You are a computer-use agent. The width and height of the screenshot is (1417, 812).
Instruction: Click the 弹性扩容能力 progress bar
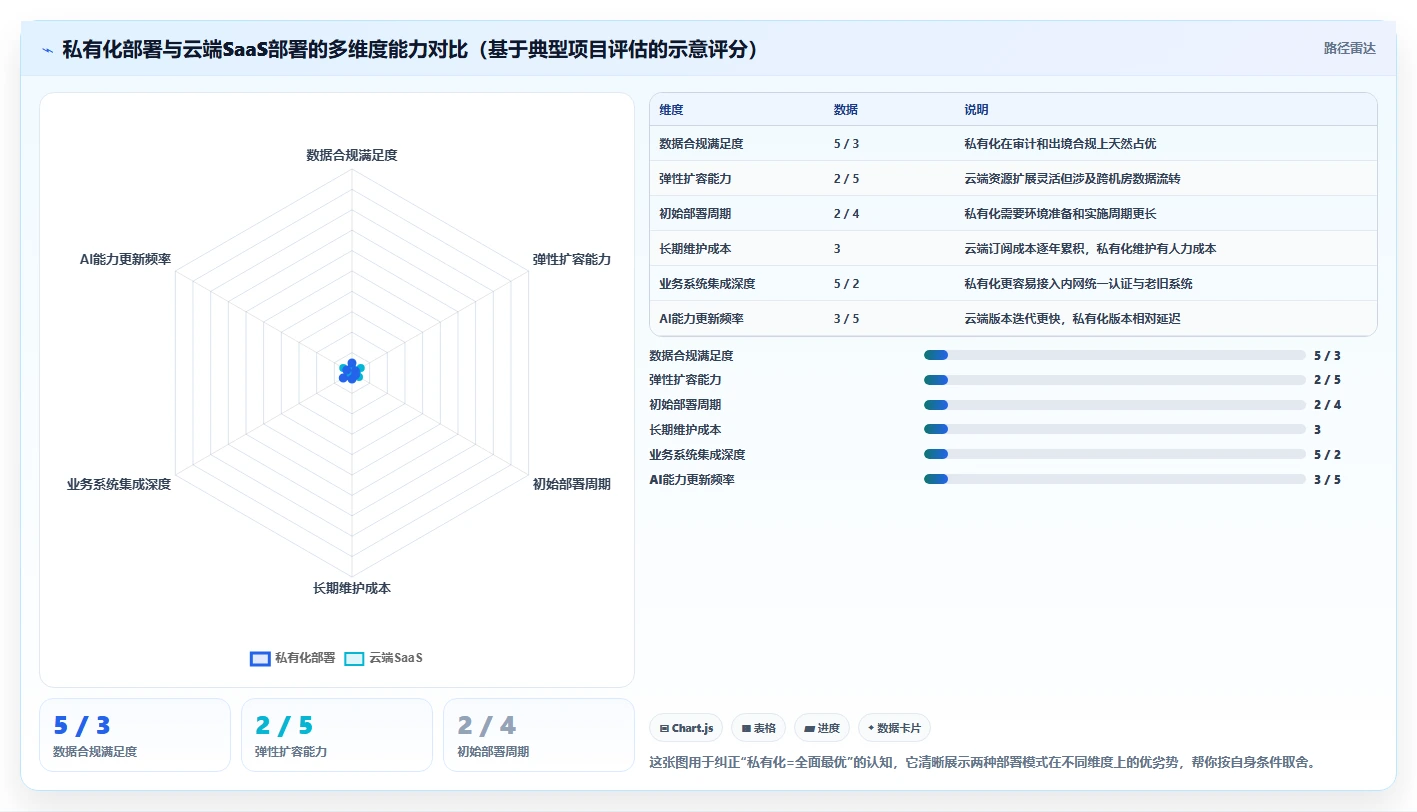[x=1115, y=380]
